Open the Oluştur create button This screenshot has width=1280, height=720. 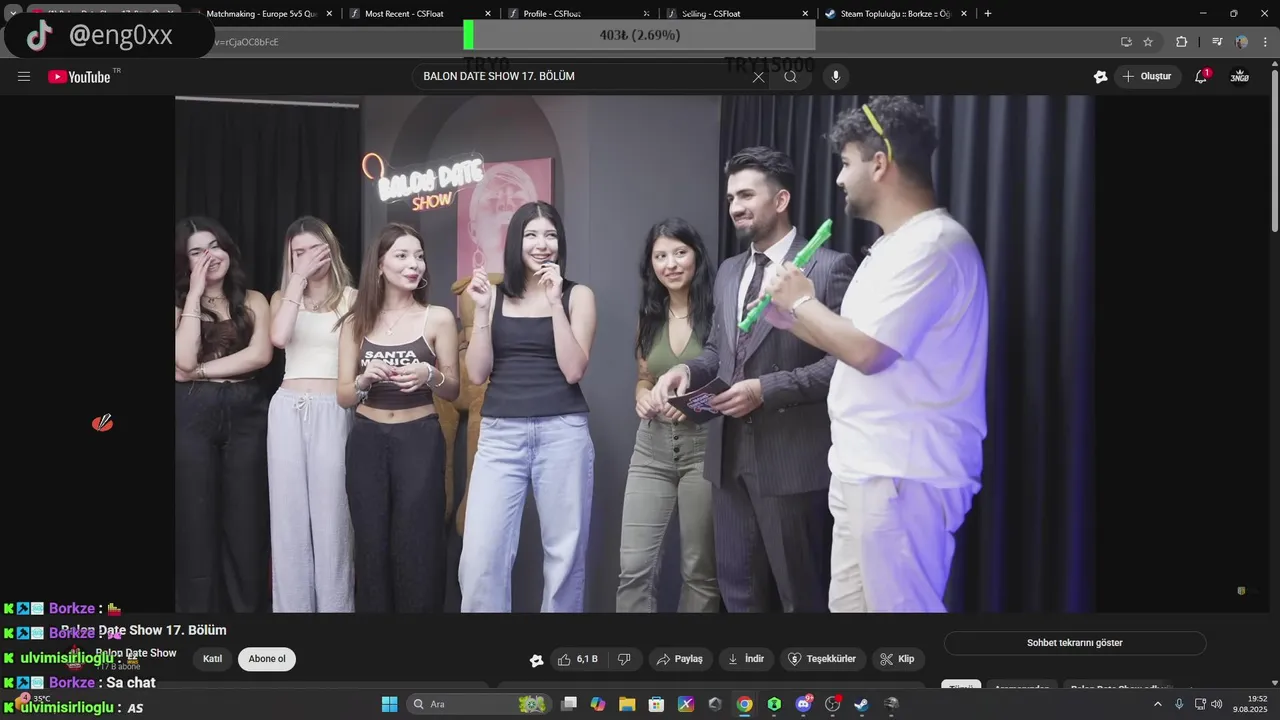[x=1147, y=77]
